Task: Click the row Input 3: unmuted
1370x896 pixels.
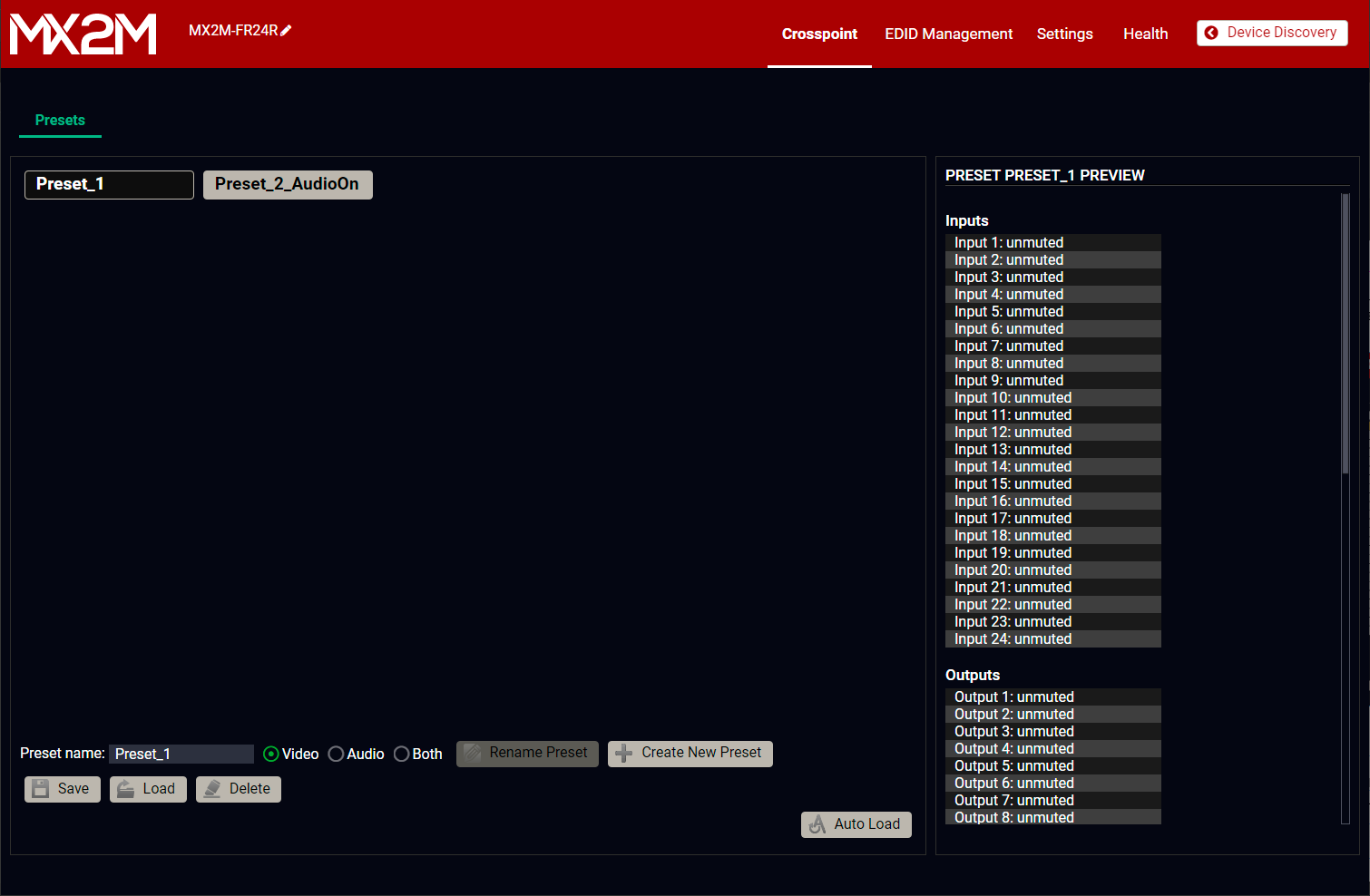Action: pos(1053,278)
